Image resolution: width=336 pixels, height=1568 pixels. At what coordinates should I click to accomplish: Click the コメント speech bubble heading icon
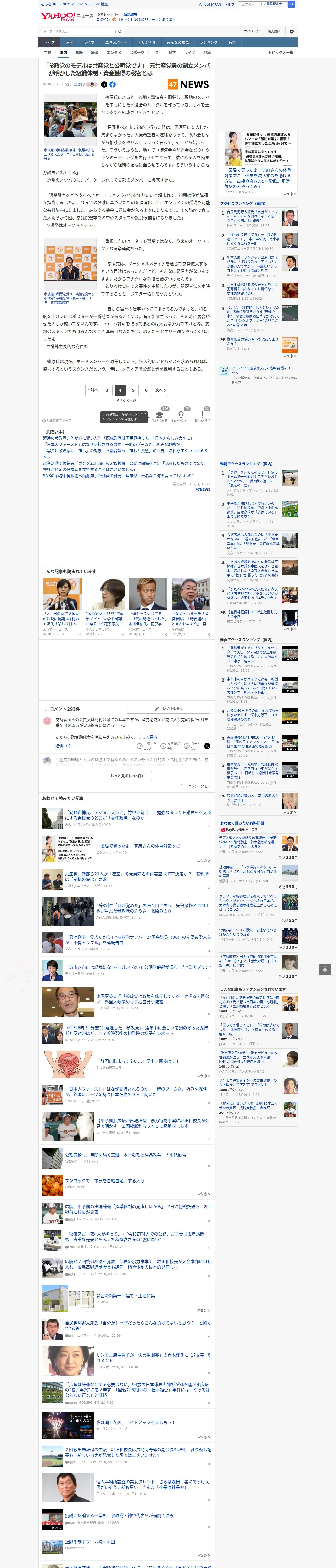[x=46, y=709]
